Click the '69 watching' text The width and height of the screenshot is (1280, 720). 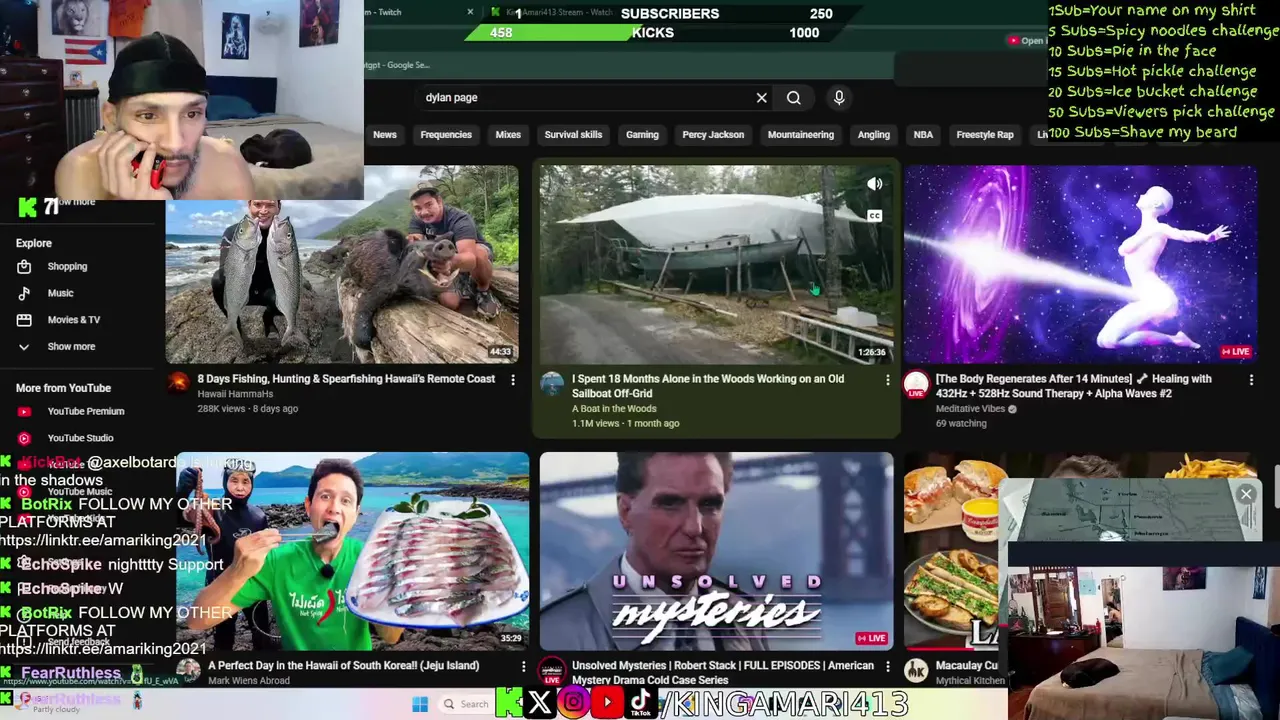[960, 424]
